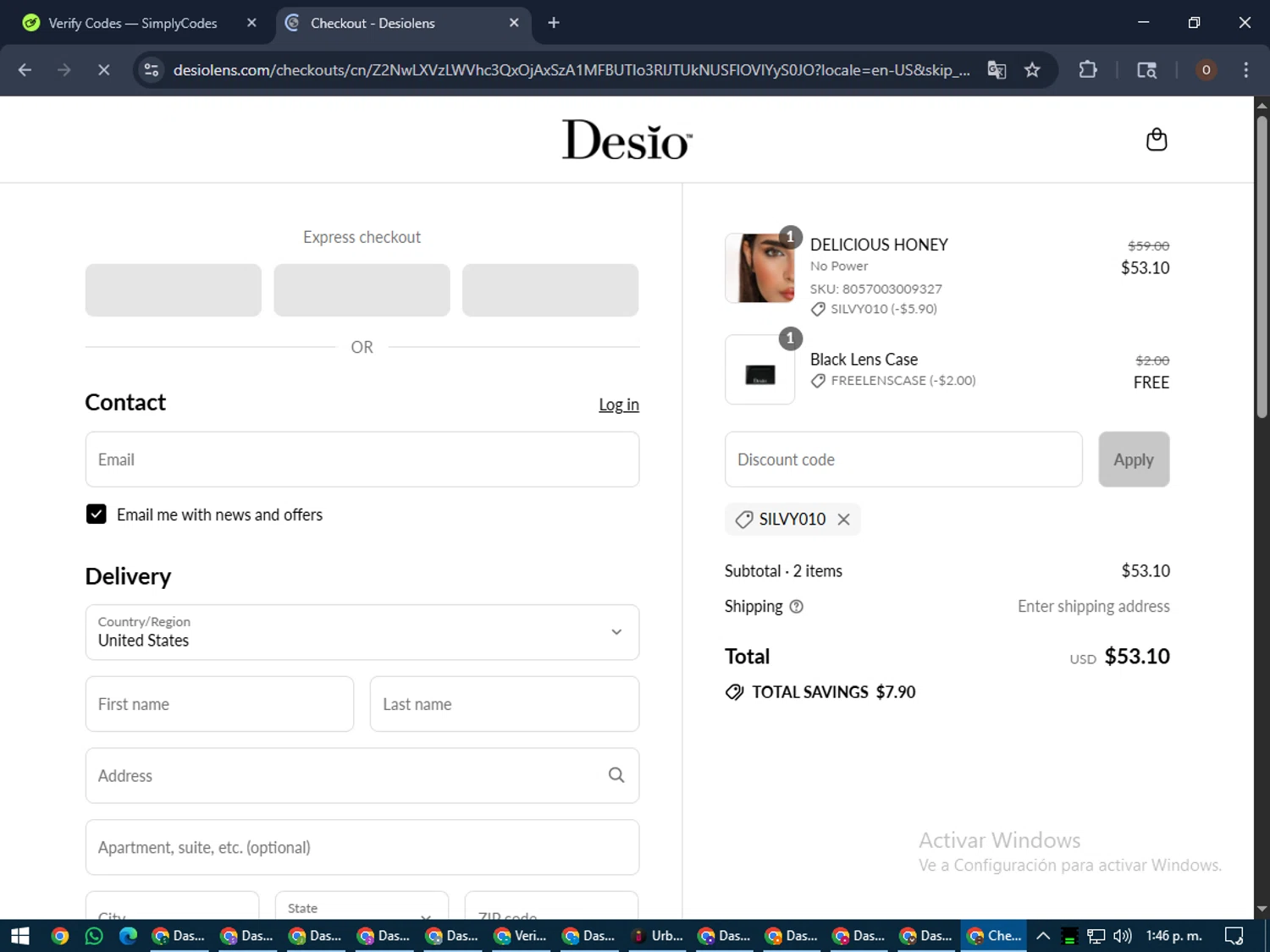Switch to Urb... taskbar window
This screenshot has width=1270, height=952.
pos(658,936)
